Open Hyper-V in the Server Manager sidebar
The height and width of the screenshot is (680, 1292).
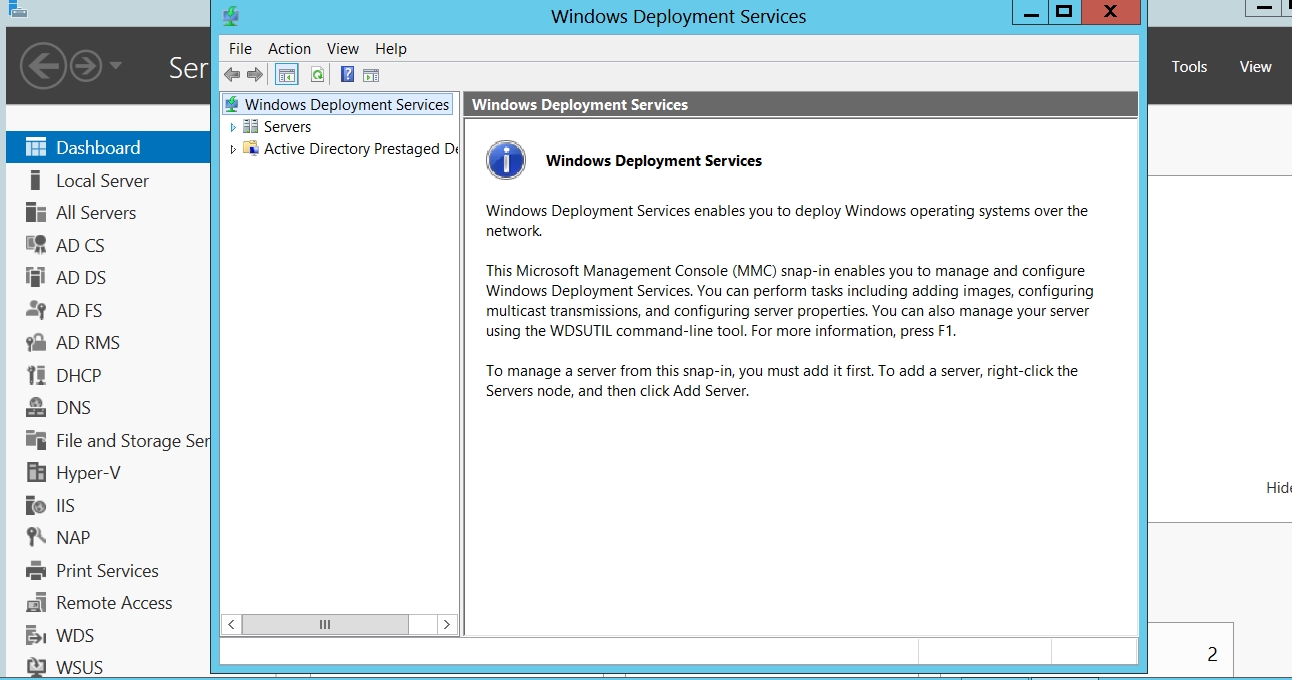pyautogui.click(x=88, y=473)
